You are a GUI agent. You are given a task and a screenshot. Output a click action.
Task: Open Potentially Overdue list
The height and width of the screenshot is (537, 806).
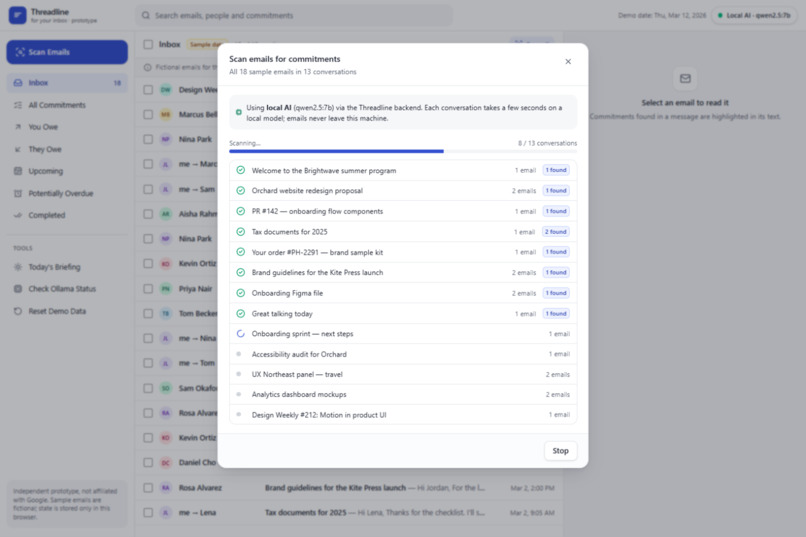point(67,193)
